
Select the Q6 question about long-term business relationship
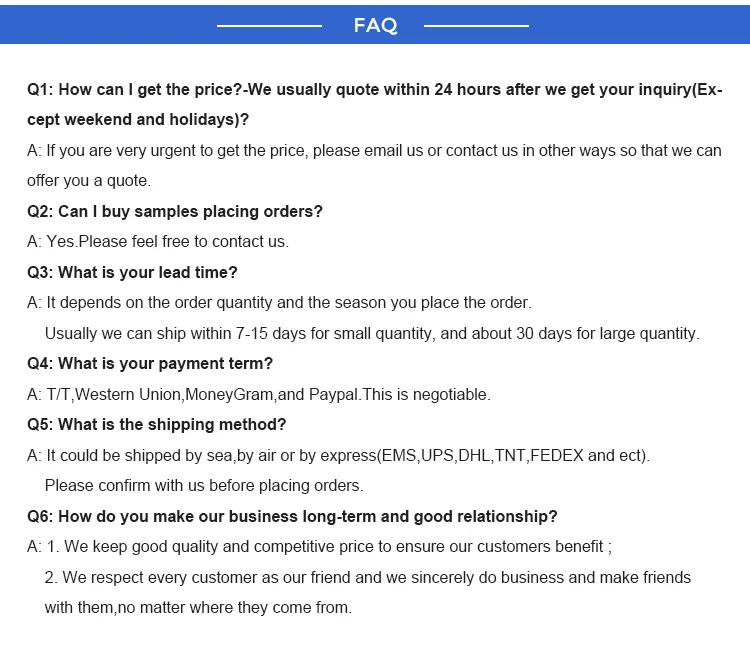[292, 516]
